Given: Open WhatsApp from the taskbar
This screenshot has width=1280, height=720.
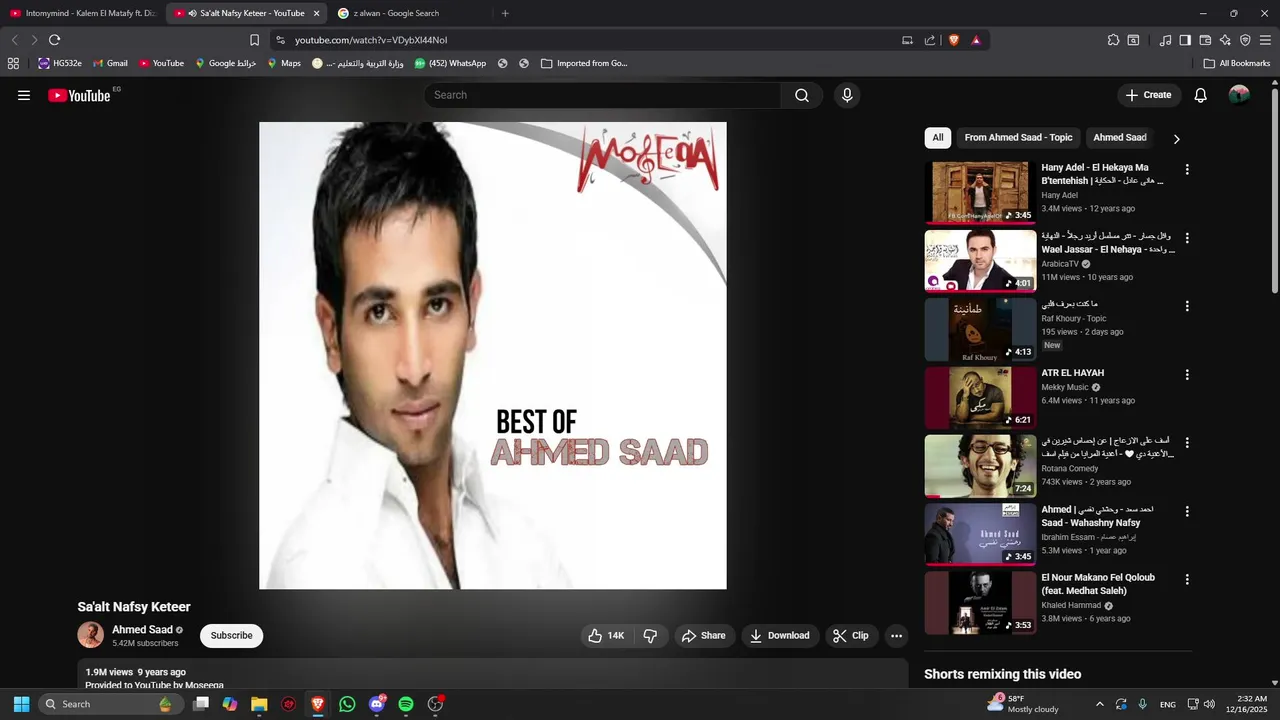Looking at the screenshot, I should 347,704.
